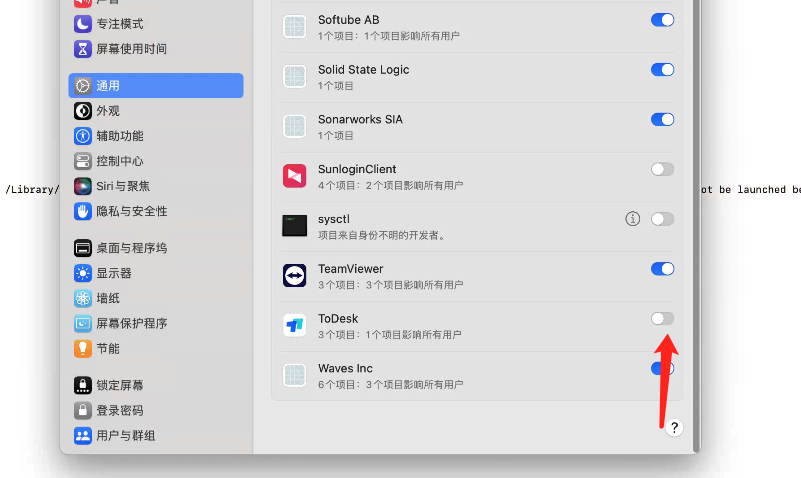
Task: Click ToDesk's '3个项目：1个项目影响所有用户' text
Action: click(x=390, y=335)
